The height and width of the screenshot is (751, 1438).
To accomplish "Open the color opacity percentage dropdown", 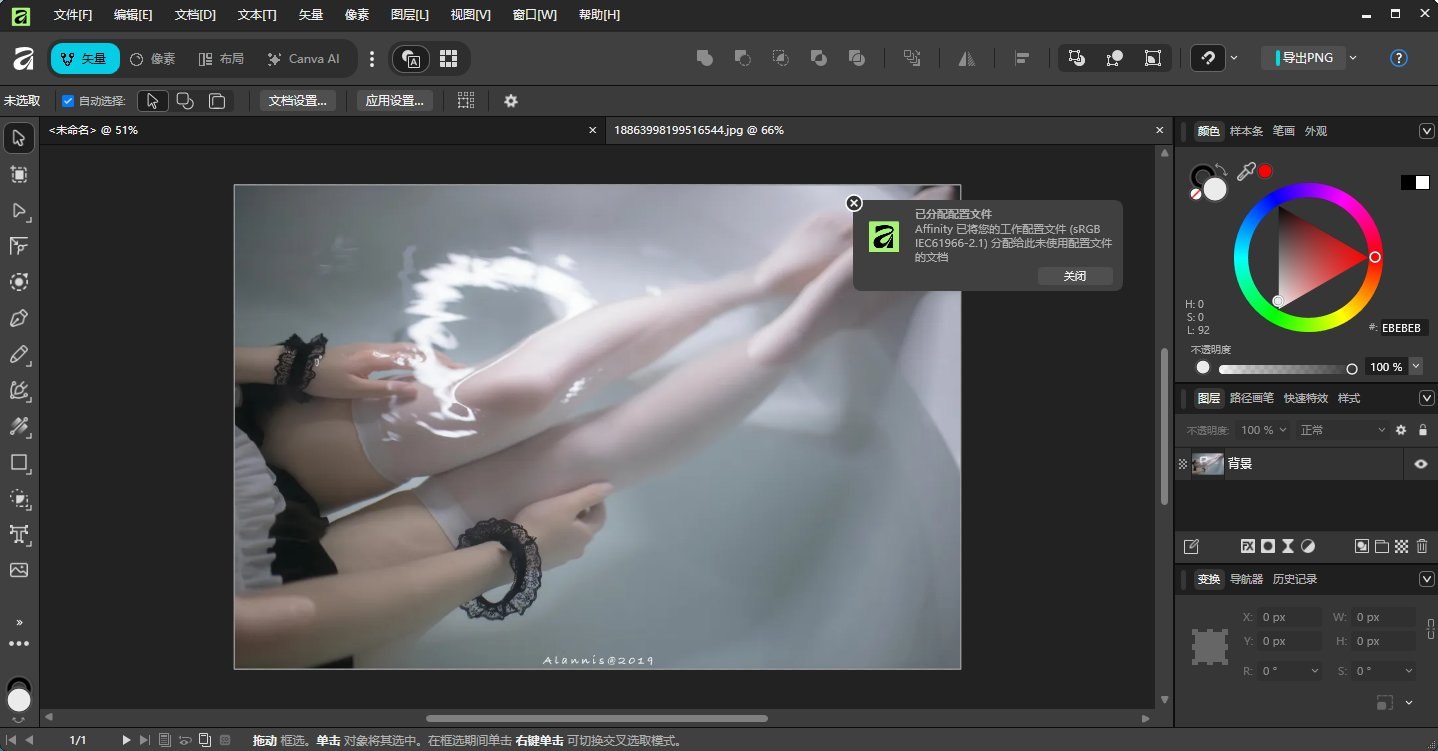I will pyautogui.click(x=1416, y=367).
